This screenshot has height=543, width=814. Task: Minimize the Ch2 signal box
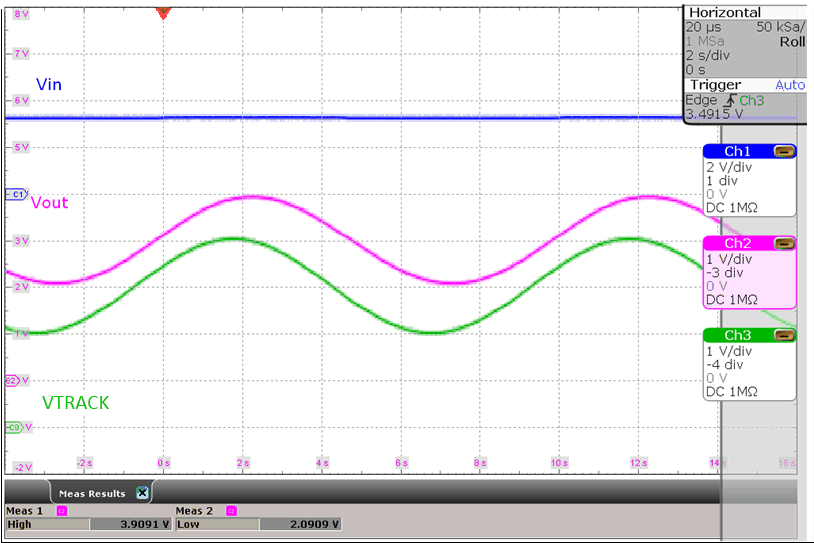tap(785, 243)
